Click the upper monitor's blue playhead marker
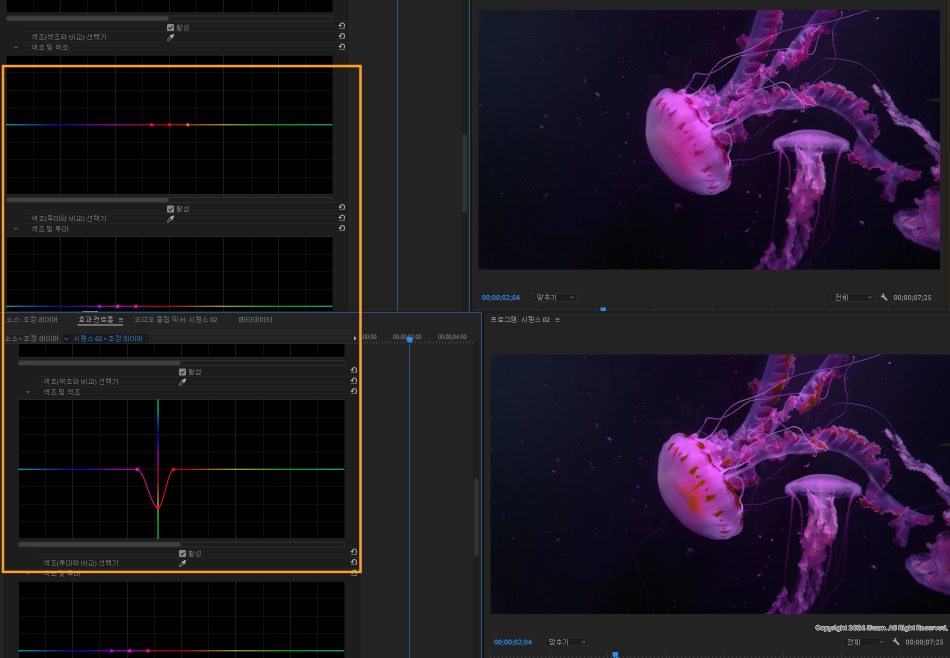Screen dimensions: 950x658 [x=603, y=309]
